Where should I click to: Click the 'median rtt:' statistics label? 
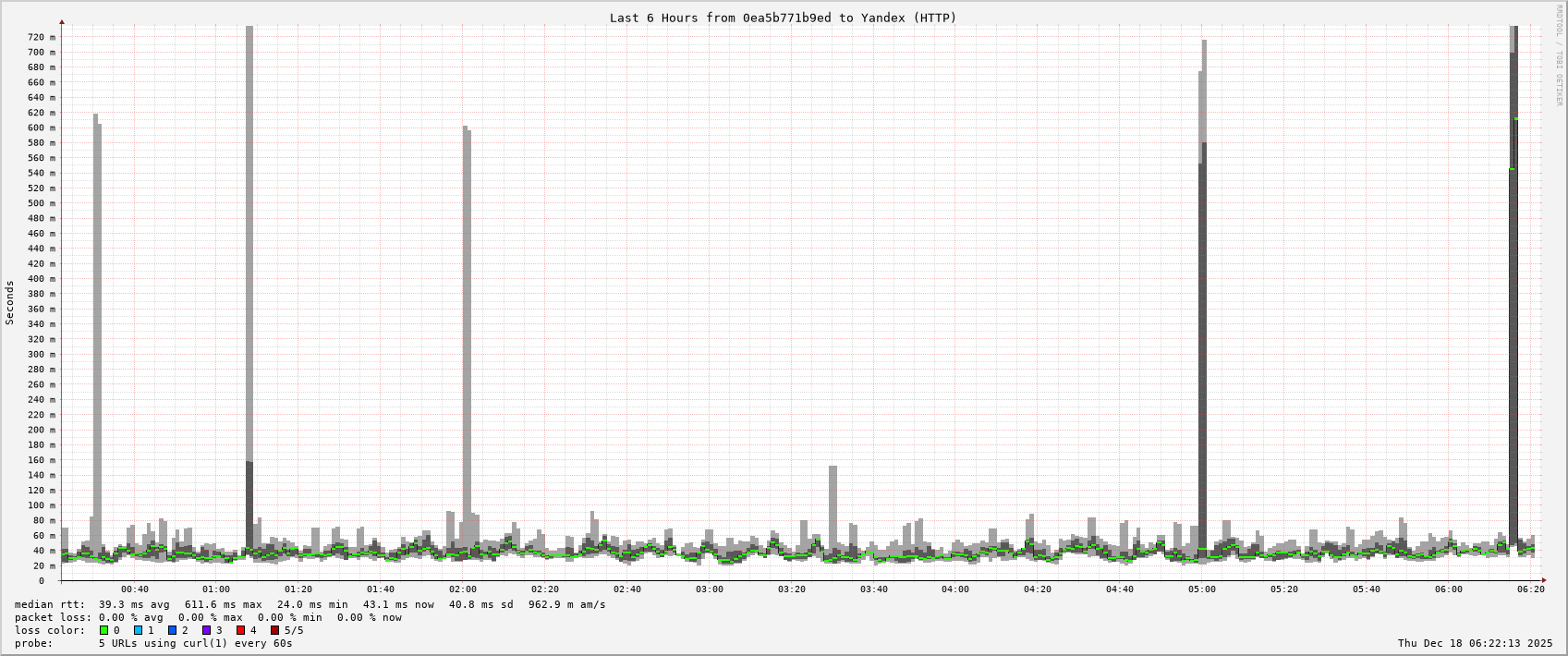[49, 604]
